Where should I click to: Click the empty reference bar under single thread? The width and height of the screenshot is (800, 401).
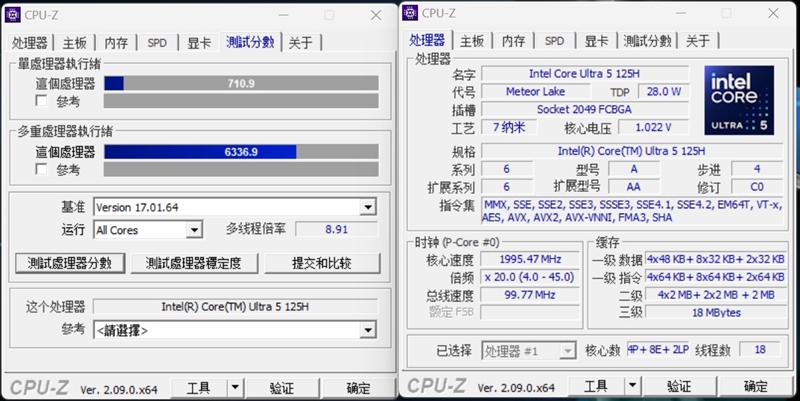241,101
